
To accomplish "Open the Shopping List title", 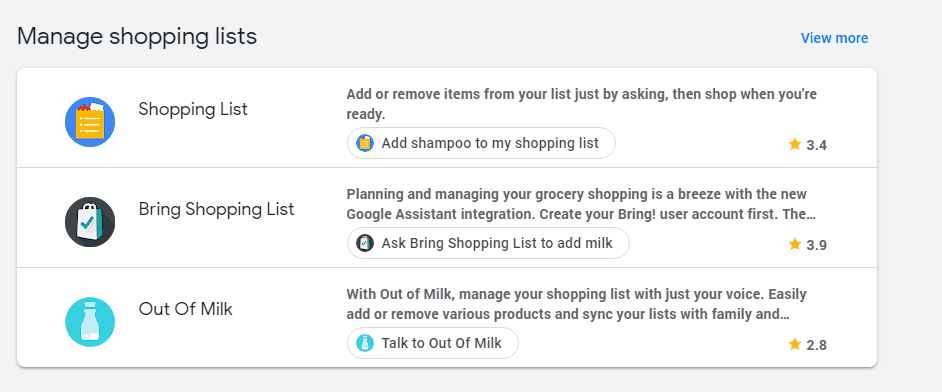I will 193,109.
